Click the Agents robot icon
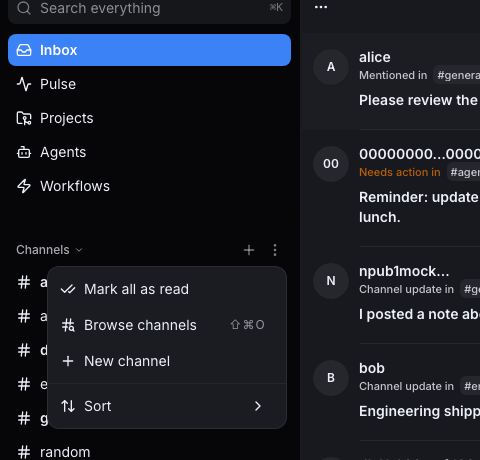Screen dimensions: 480x460 coord(24,153)
